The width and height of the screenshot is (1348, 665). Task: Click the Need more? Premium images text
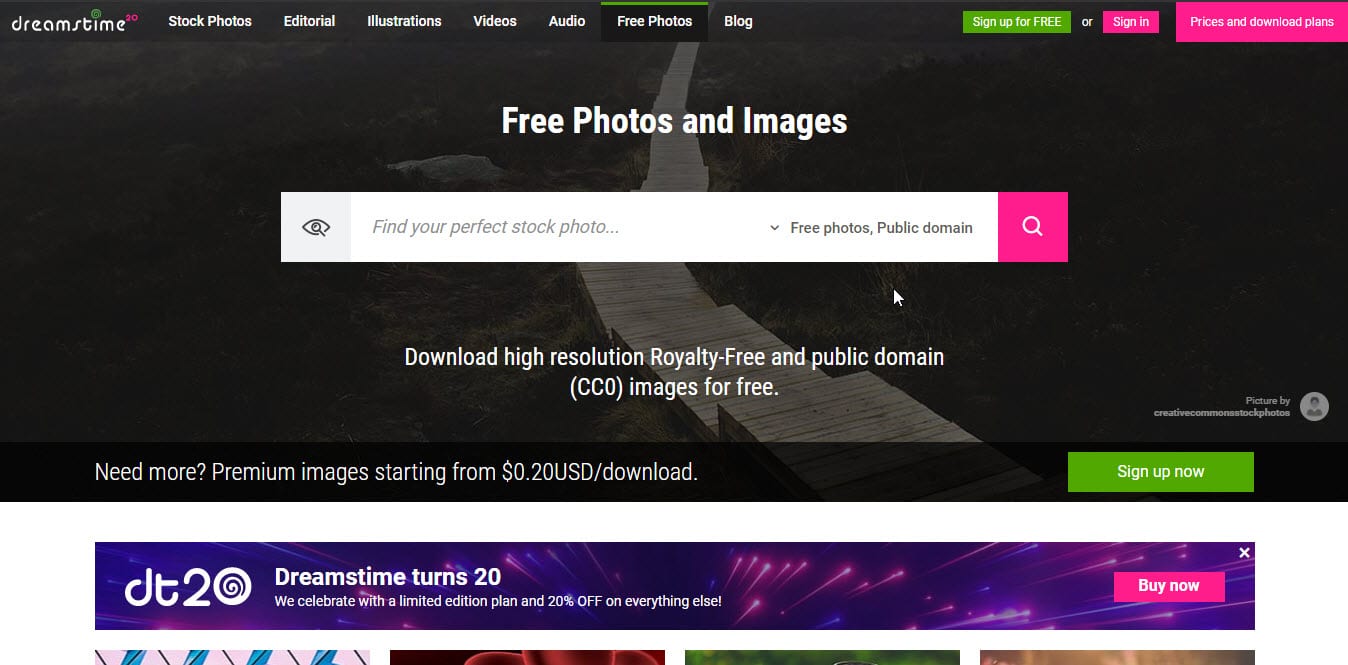click(x=396, y=472)
